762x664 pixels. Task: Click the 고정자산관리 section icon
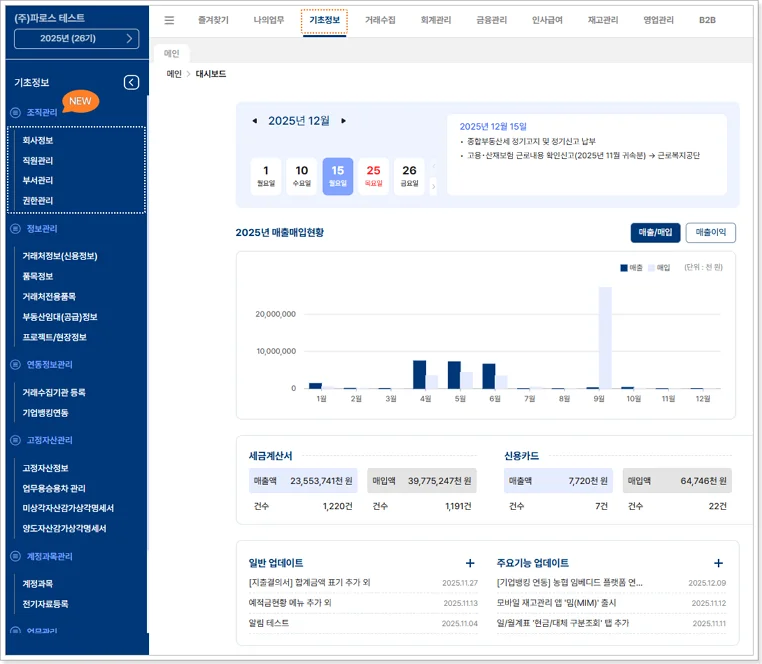click(x=15, y=440)
